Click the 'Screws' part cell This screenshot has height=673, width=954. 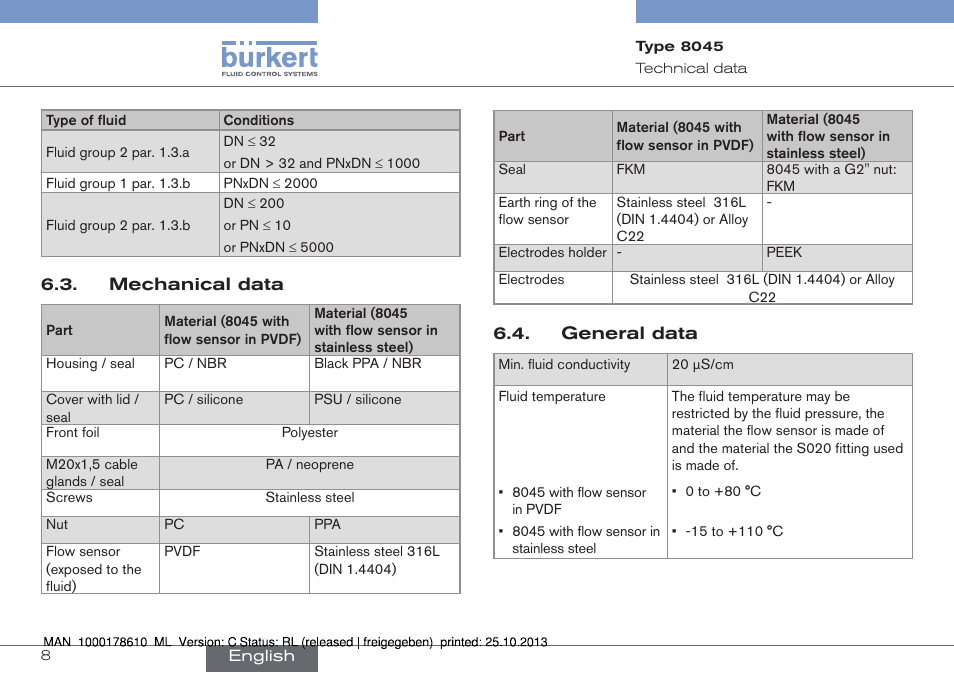click(x=100, y=503)
